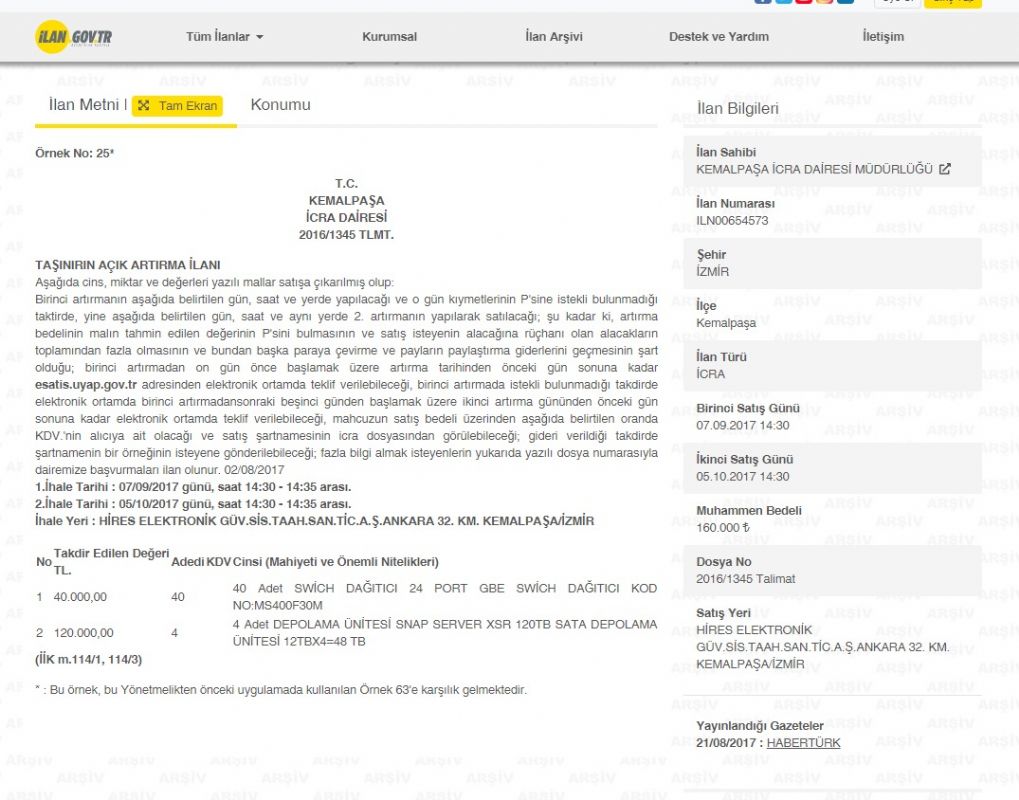Open KEMALPAŞA İCRA DAİRESİ MÜDÜRLÜĞÜ owner link
Screen dimensions: 1019x800
pyautogui.click(x=814, y=169)
